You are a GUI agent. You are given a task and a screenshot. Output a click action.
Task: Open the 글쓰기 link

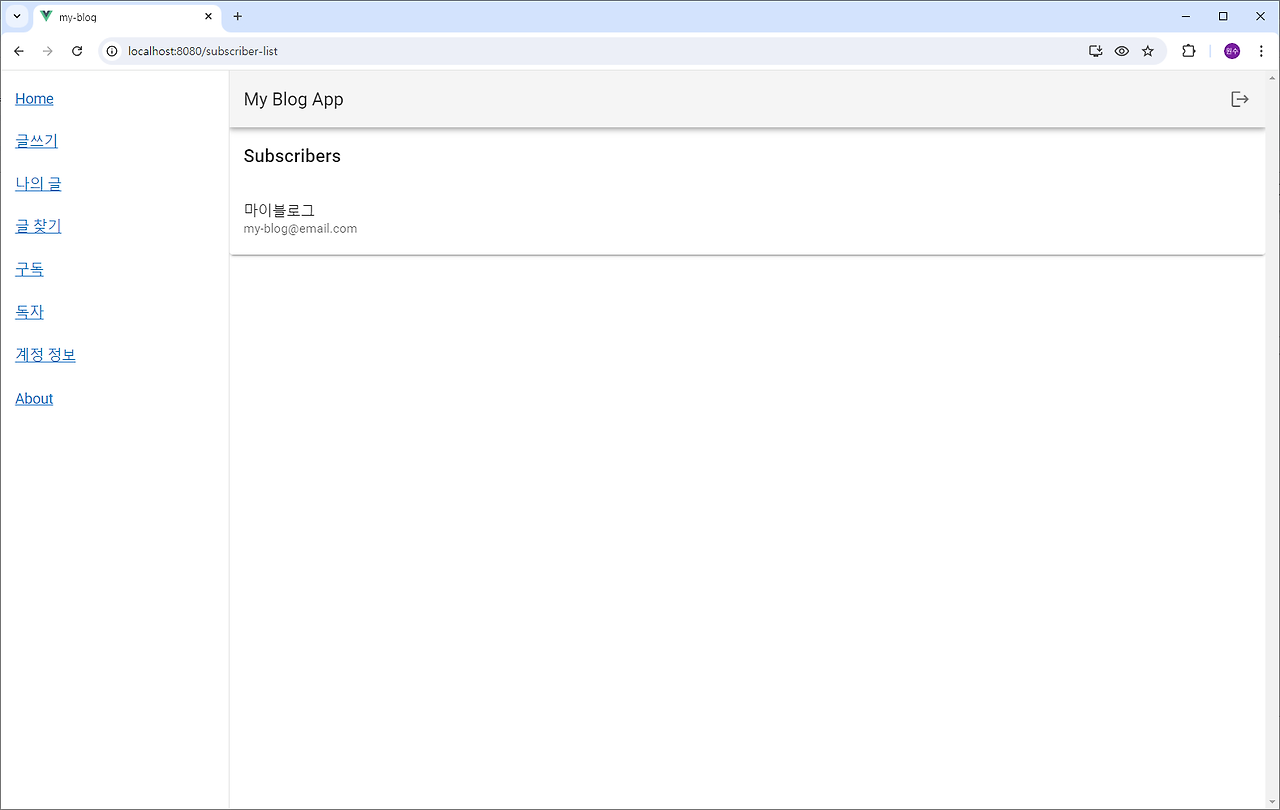pyautogui.click(x=36, y=141)
